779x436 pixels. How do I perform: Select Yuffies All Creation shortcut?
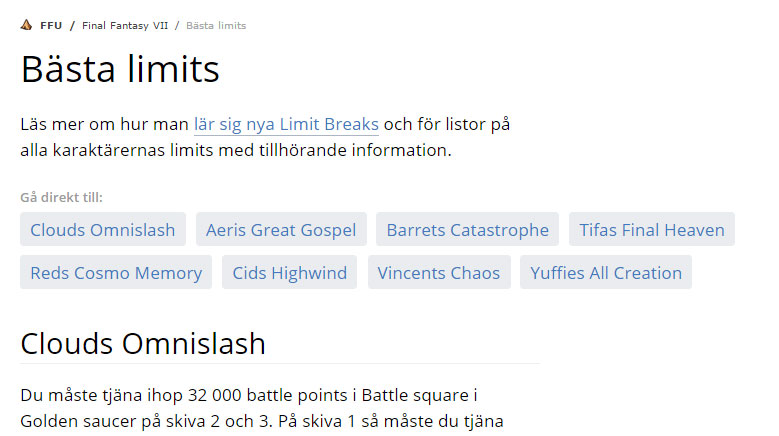[x=605, y=273]
